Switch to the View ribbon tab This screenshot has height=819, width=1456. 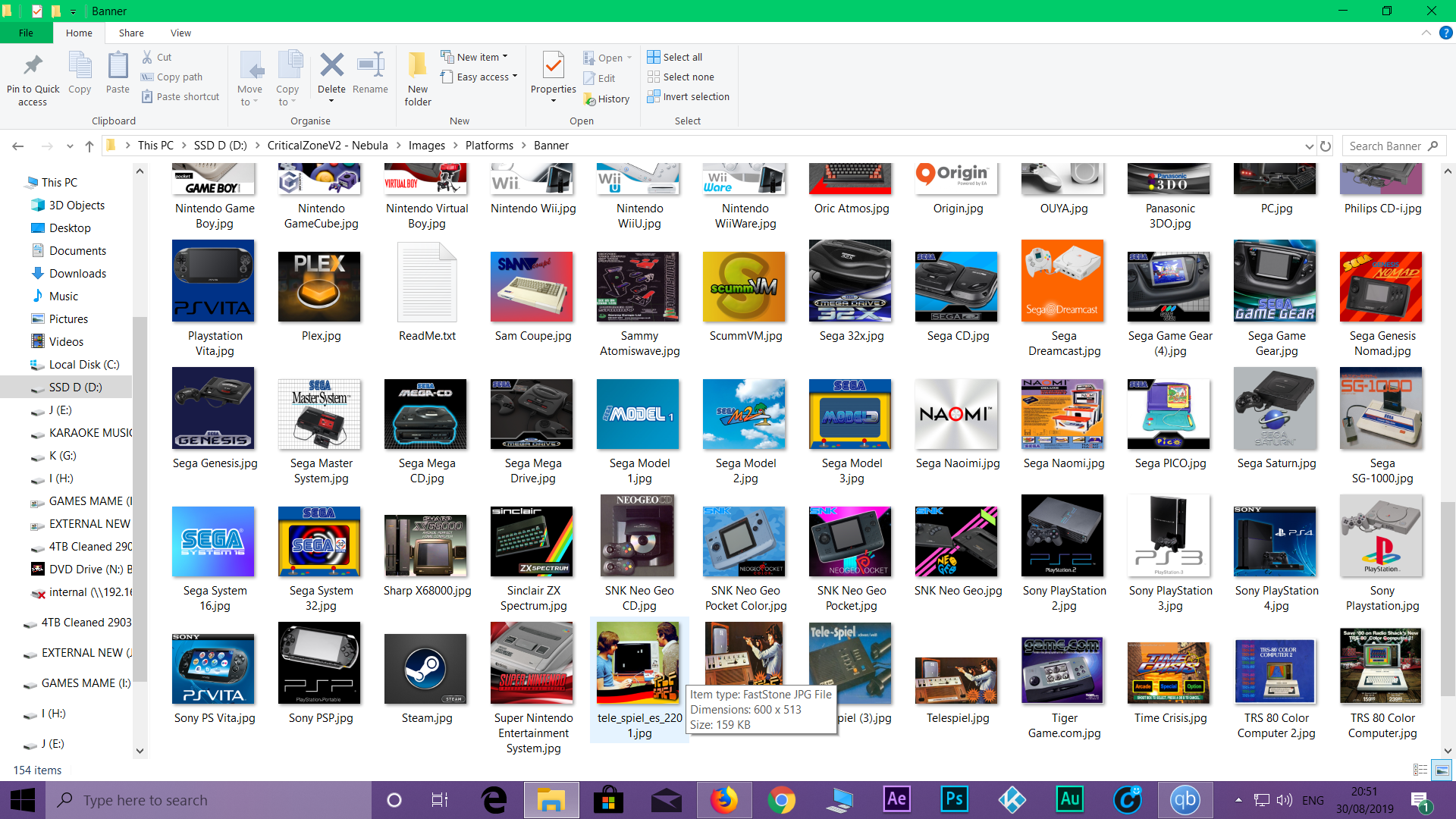[x=180, y=33]
